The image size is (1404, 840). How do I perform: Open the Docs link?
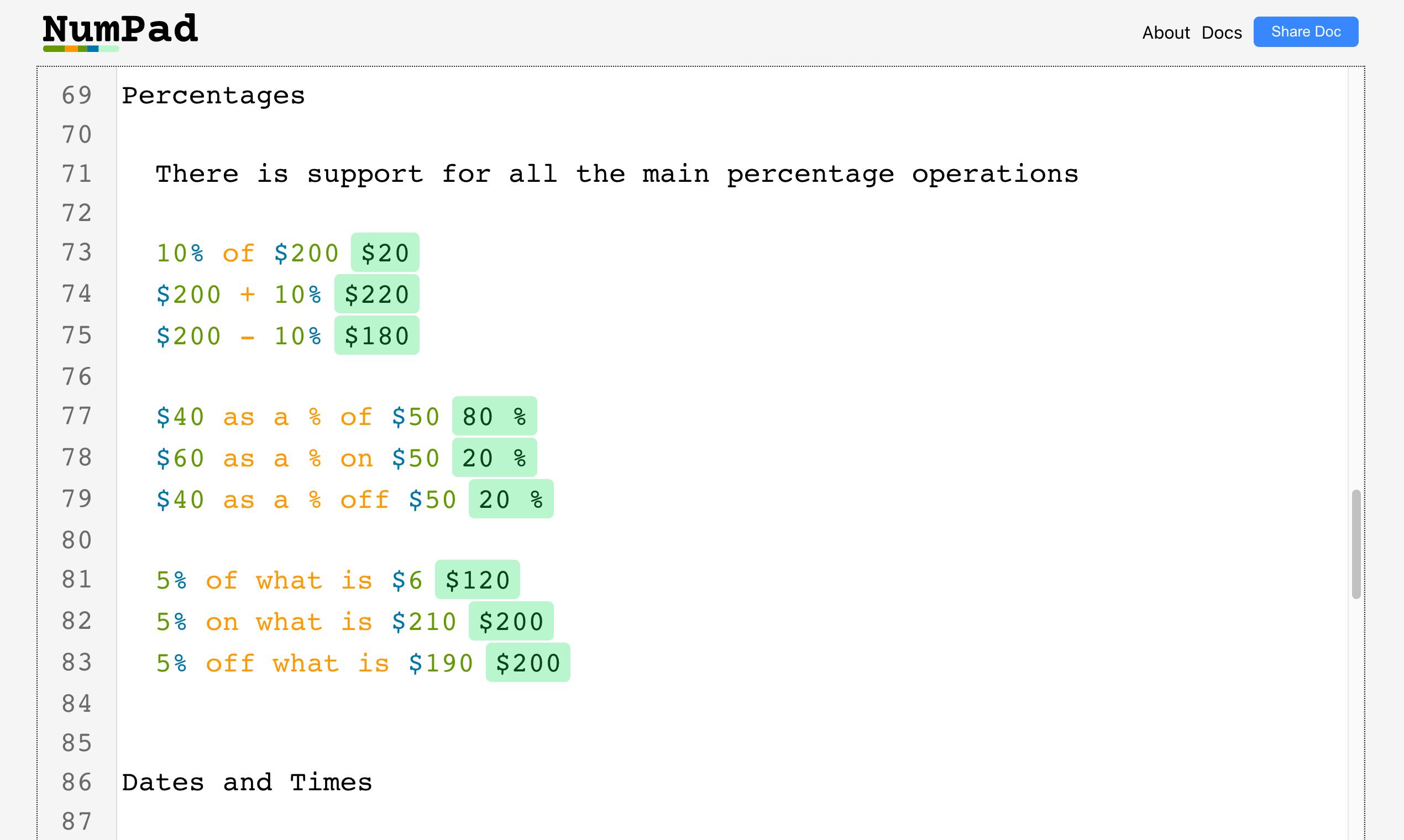coord(1222,33)
